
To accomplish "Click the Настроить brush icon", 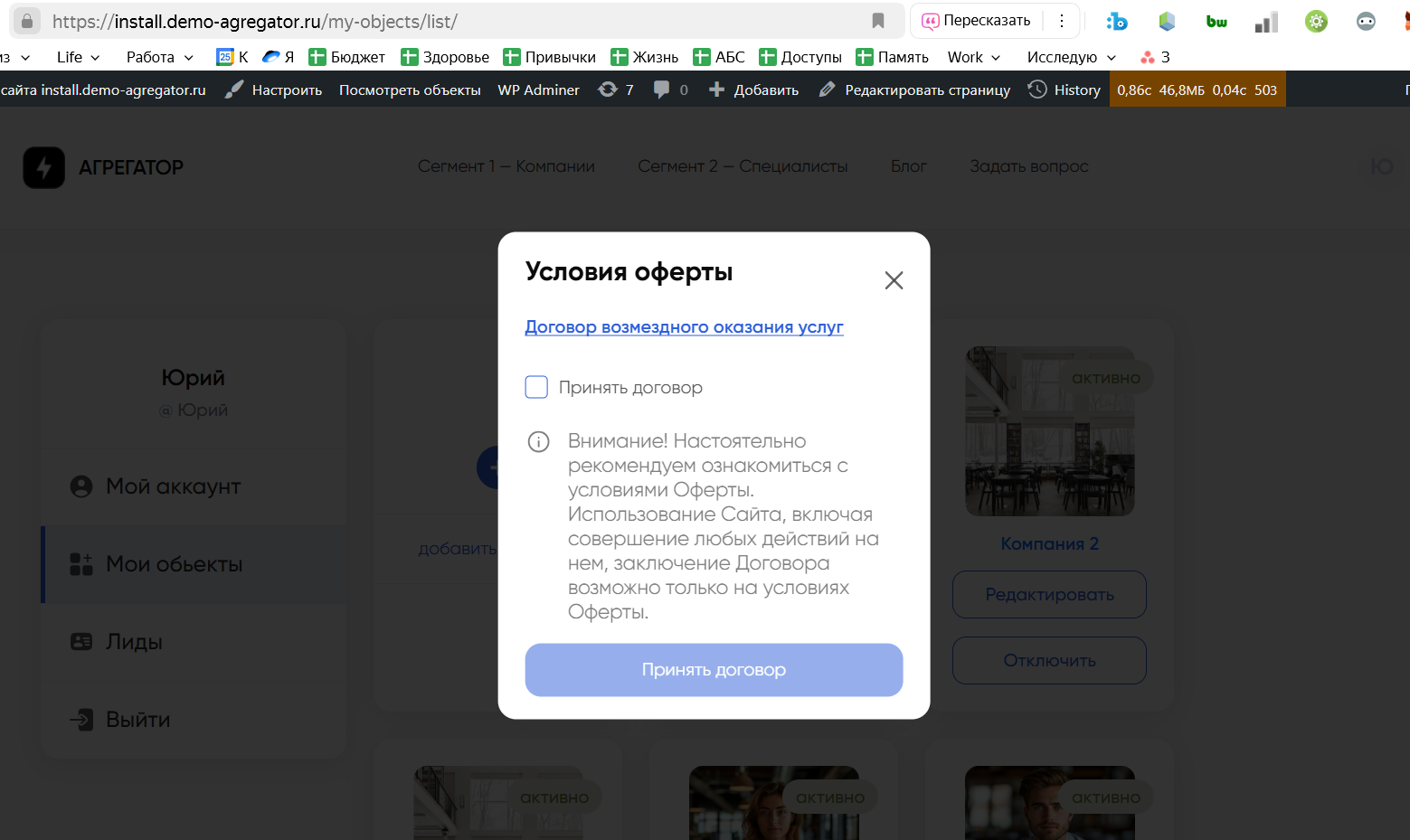I will click(234, 90).
